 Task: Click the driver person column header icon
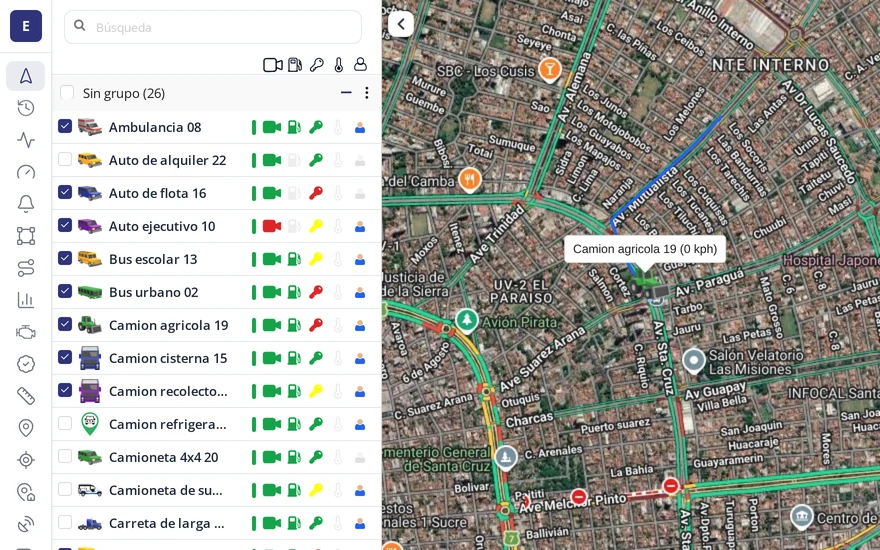(x=360, y=65)
